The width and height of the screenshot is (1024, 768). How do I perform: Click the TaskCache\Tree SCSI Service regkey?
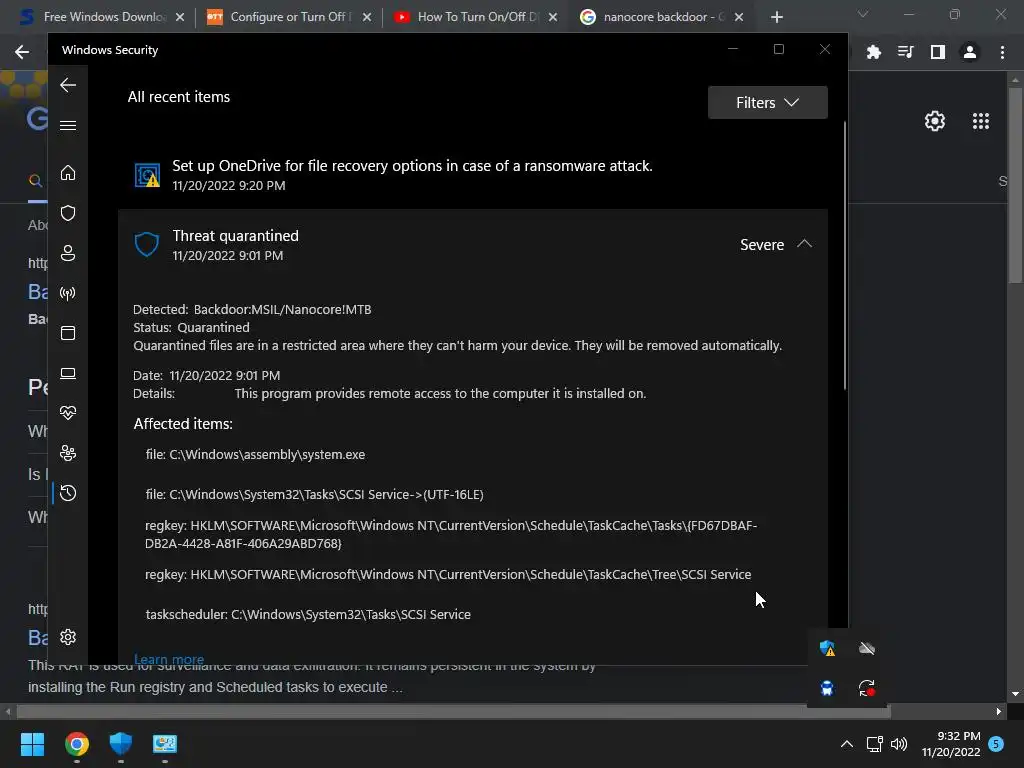tap(448, 575)
